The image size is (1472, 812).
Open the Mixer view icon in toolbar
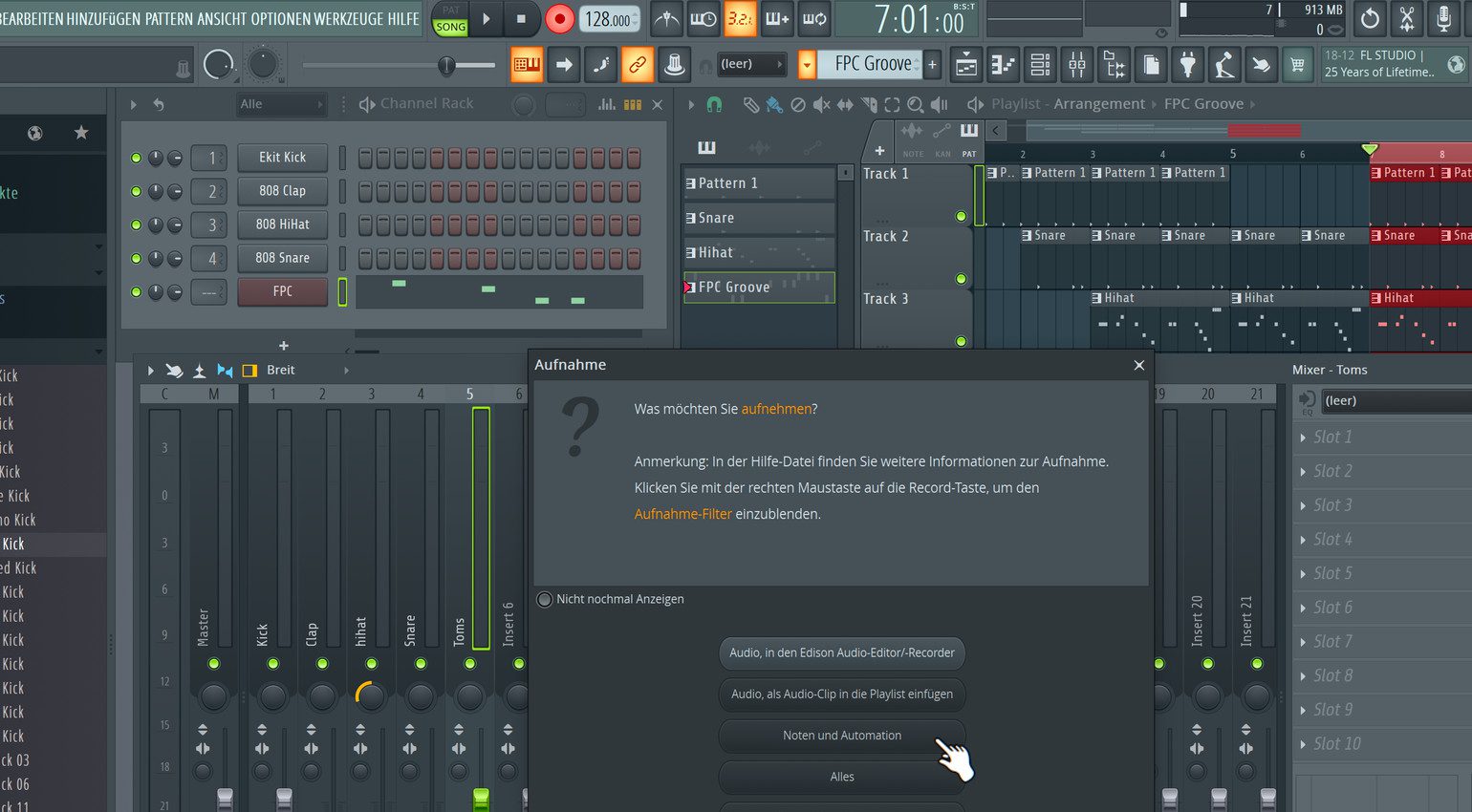[1077, 64]
